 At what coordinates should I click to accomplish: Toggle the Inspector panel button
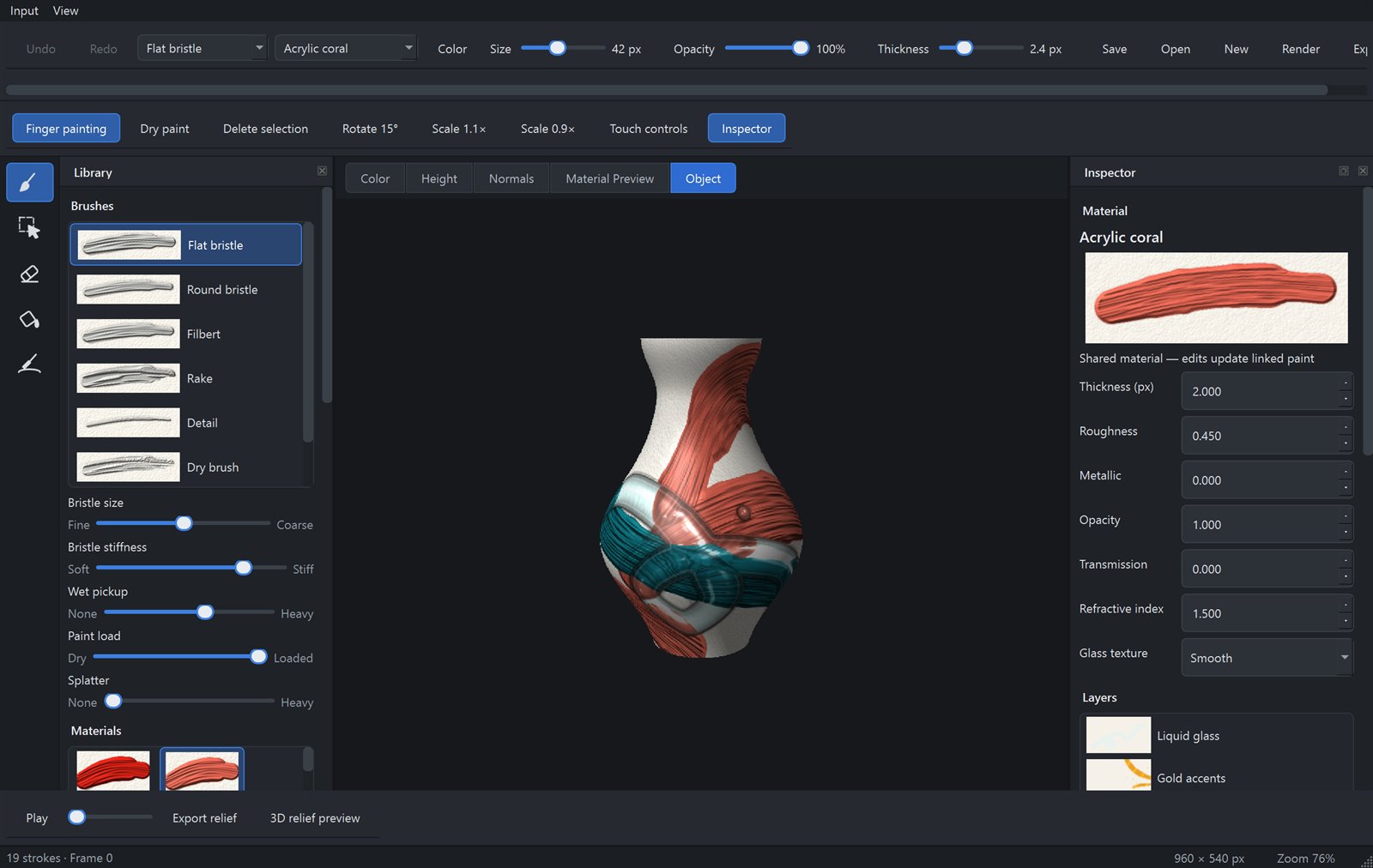click(x=747, y=129)
